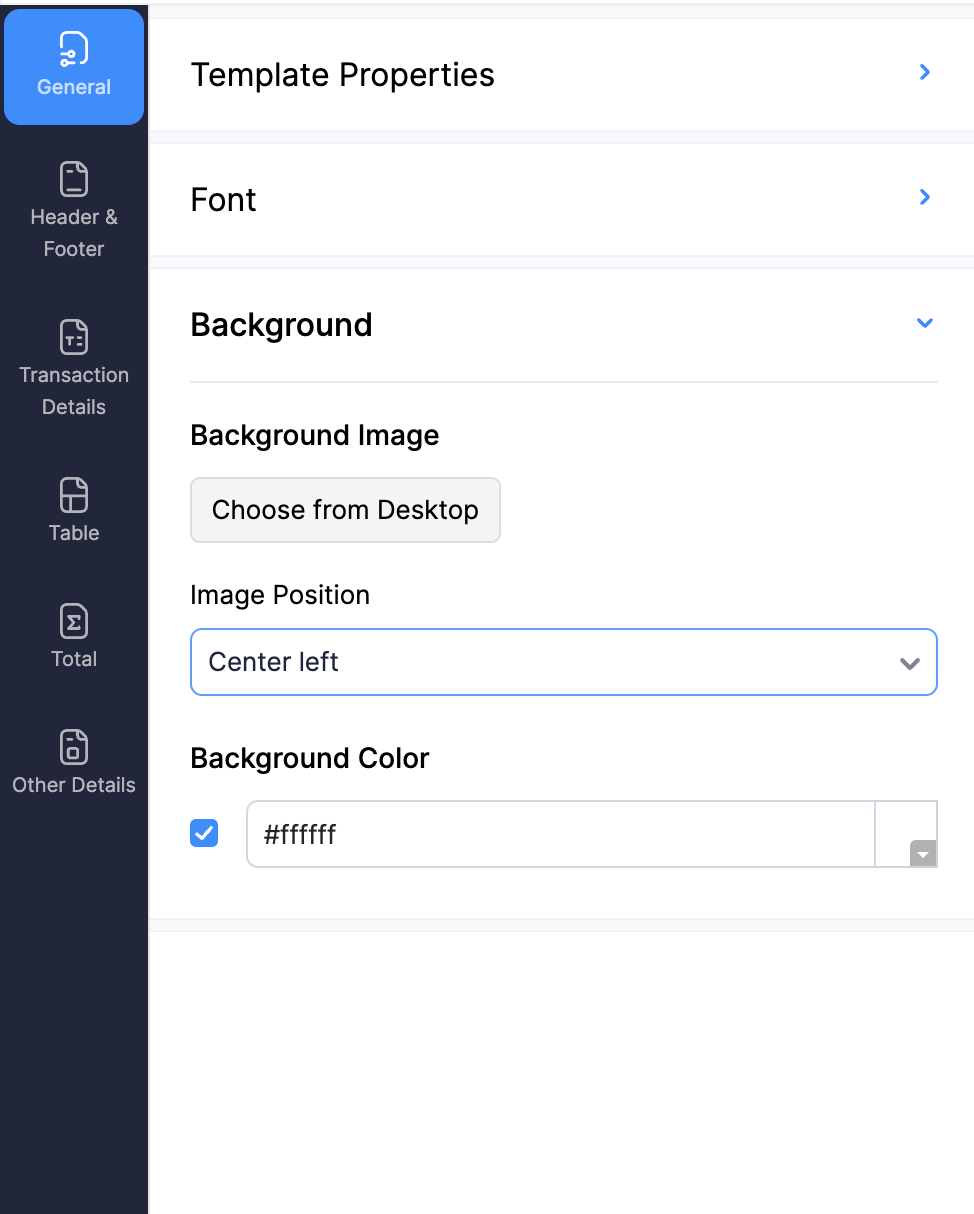Screen dimensions: 974x1214
Task: Open the background color swatch picker
Action: coord(906,834)
